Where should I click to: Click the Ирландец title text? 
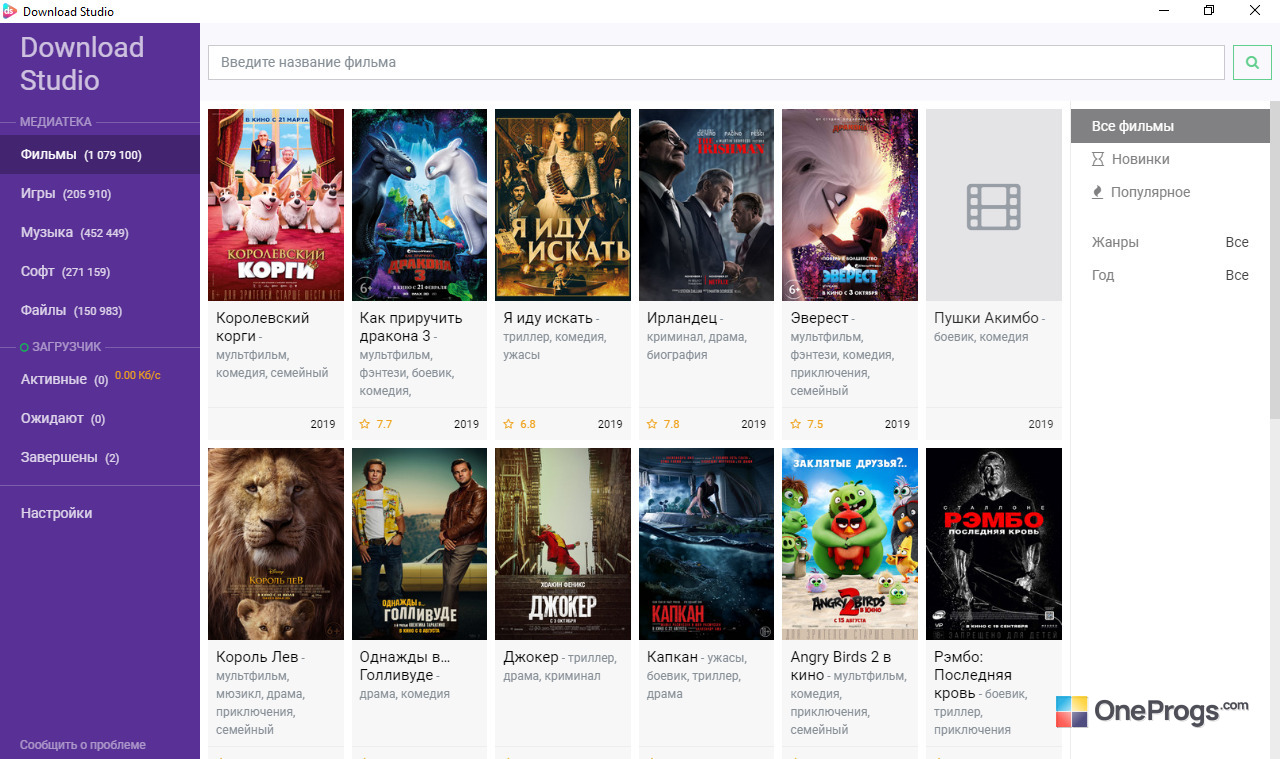[x=682, y=318]
